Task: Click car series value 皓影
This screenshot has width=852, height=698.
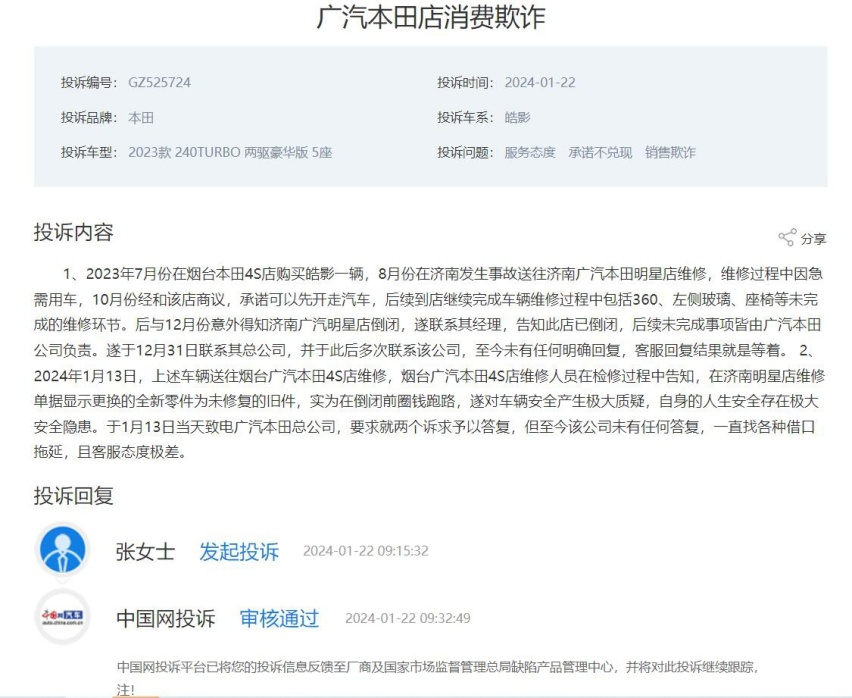Action: point(517,117)
